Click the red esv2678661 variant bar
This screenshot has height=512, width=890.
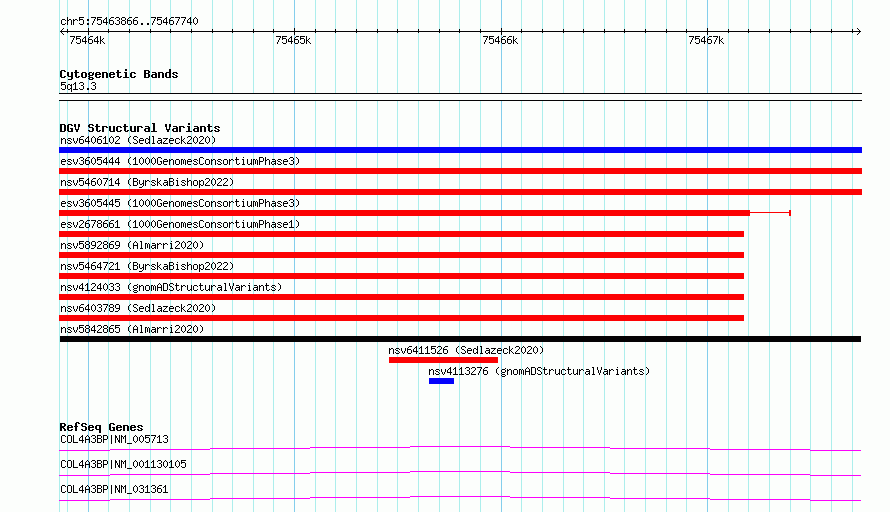[x=401, y=234]
